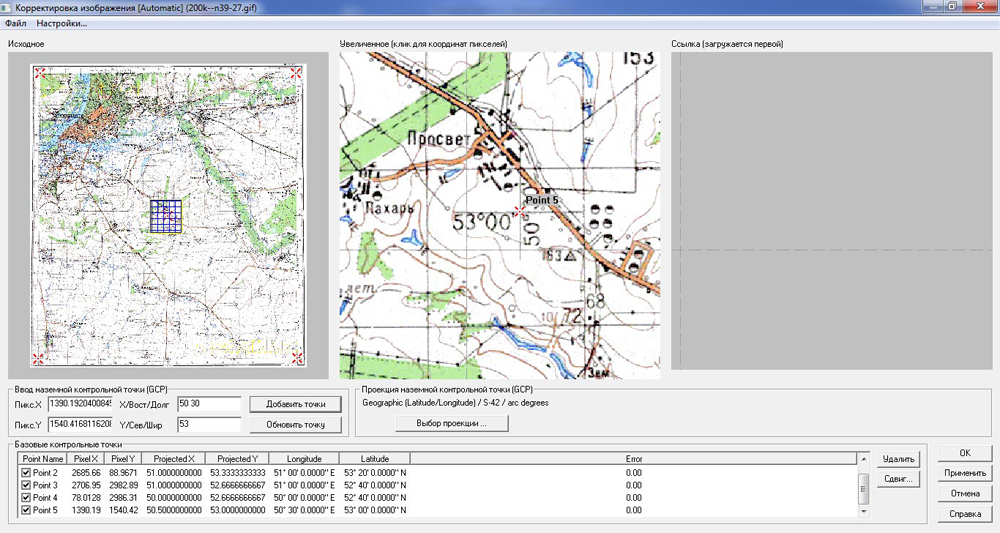Screen dimensions: 1000x533
Task: Open the Сдвиг... dialog button
Action: coord(897,480)
